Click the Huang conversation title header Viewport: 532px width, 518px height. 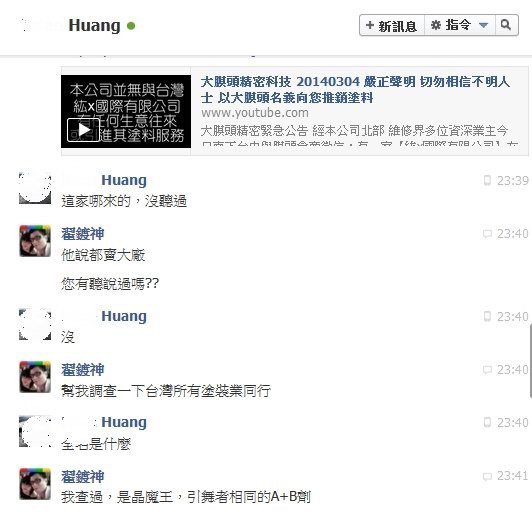click(94, 25)
